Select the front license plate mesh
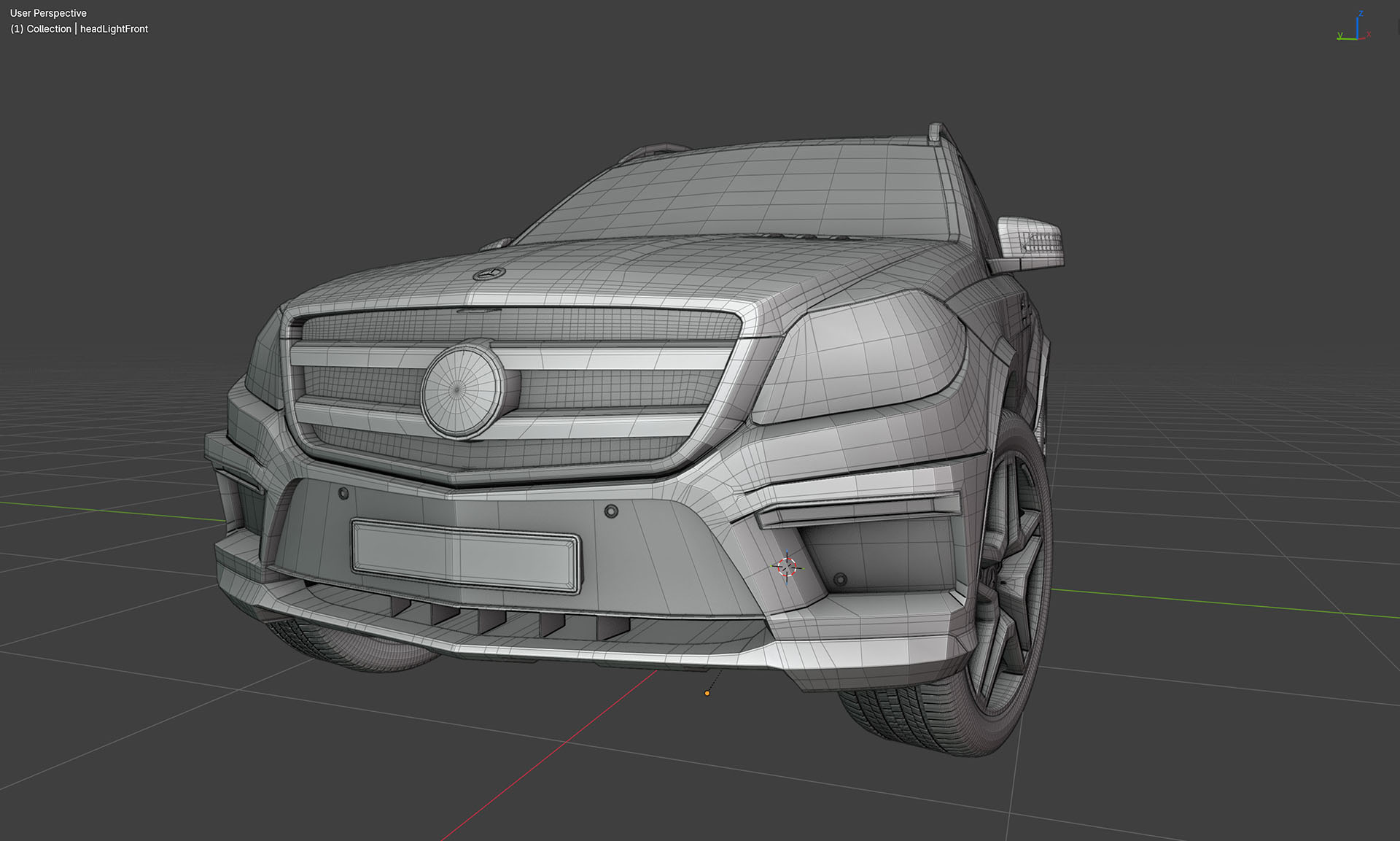 466,555
